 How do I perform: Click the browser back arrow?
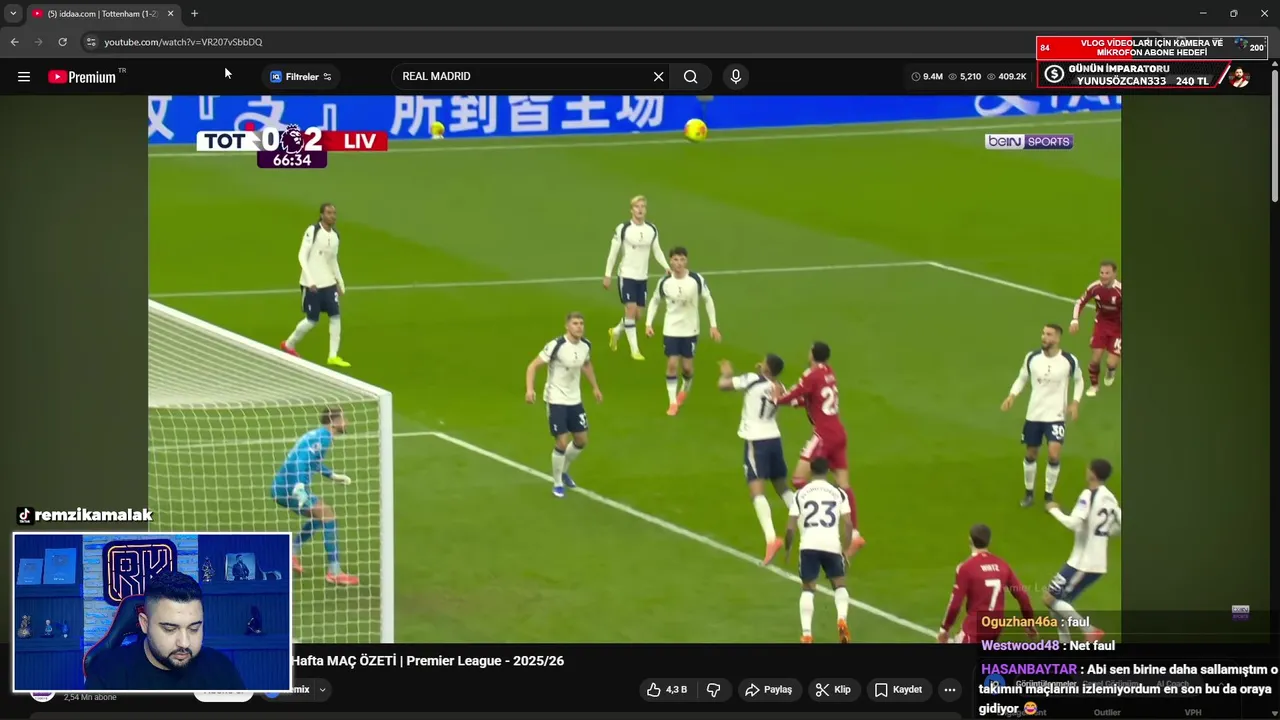point(15,42)
